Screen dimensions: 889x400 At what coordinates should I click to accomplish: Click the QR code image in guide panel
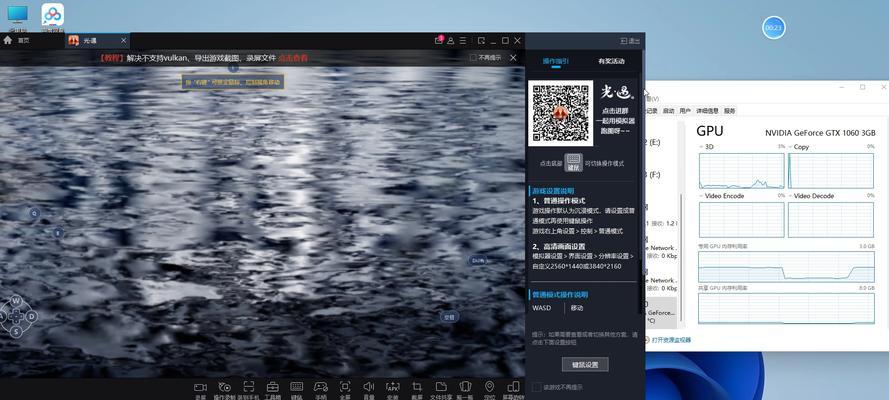point(561,113)
